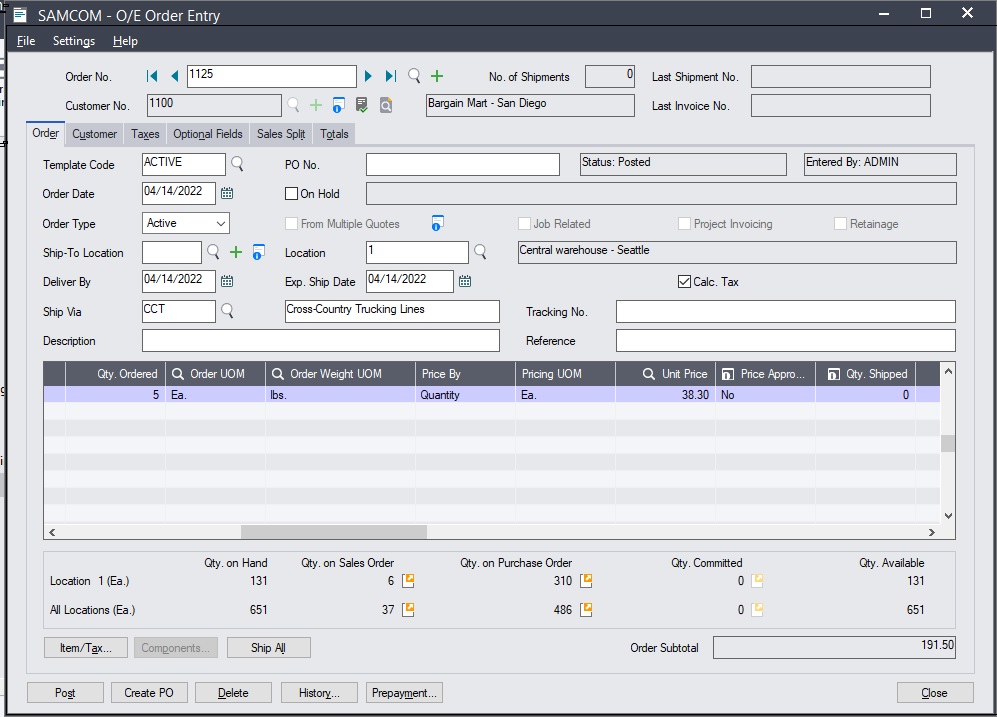
Task: Click the Close button at bottom right
Action: click(935, 693)
